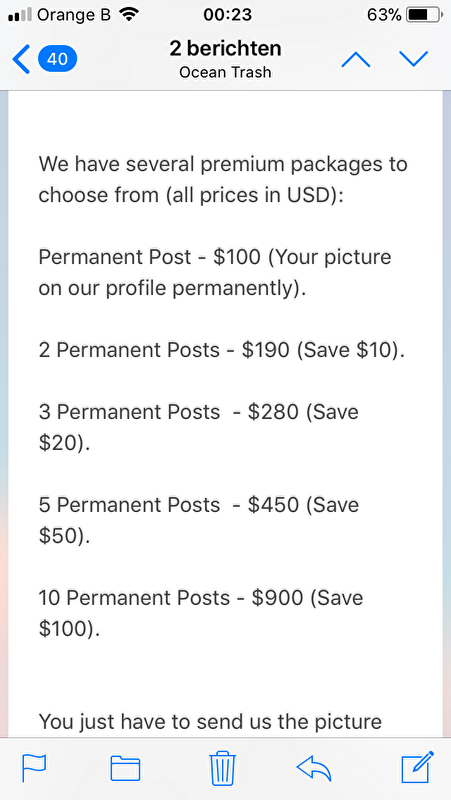The width and height of the screenshot is (451, 800).
Task: Move message using the folder icon
Action: pos(126,768)
